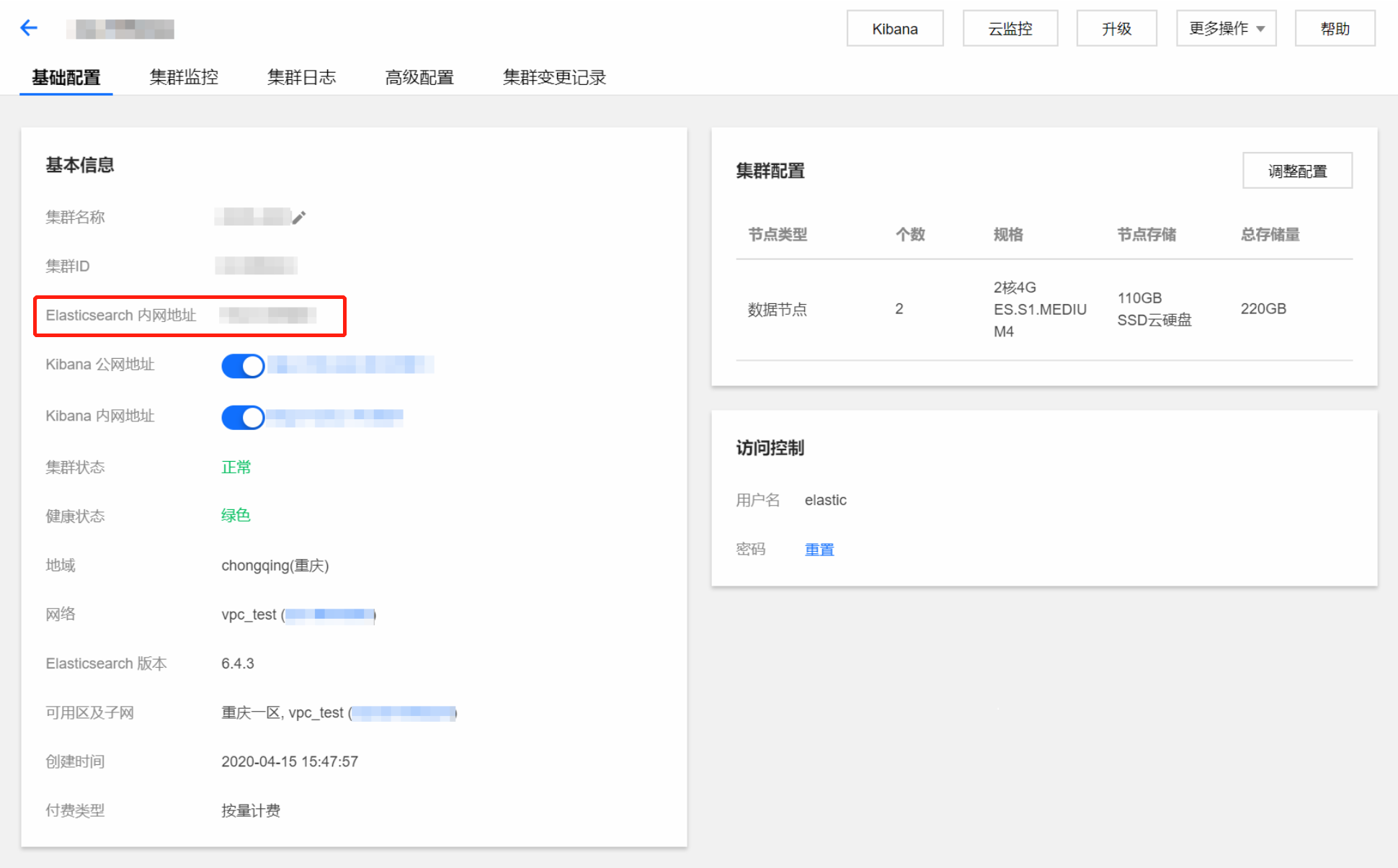Click the Elasticsearch 内网地址 label
The height and width of the screenshot is (868, 1398).
pos(121,316)
